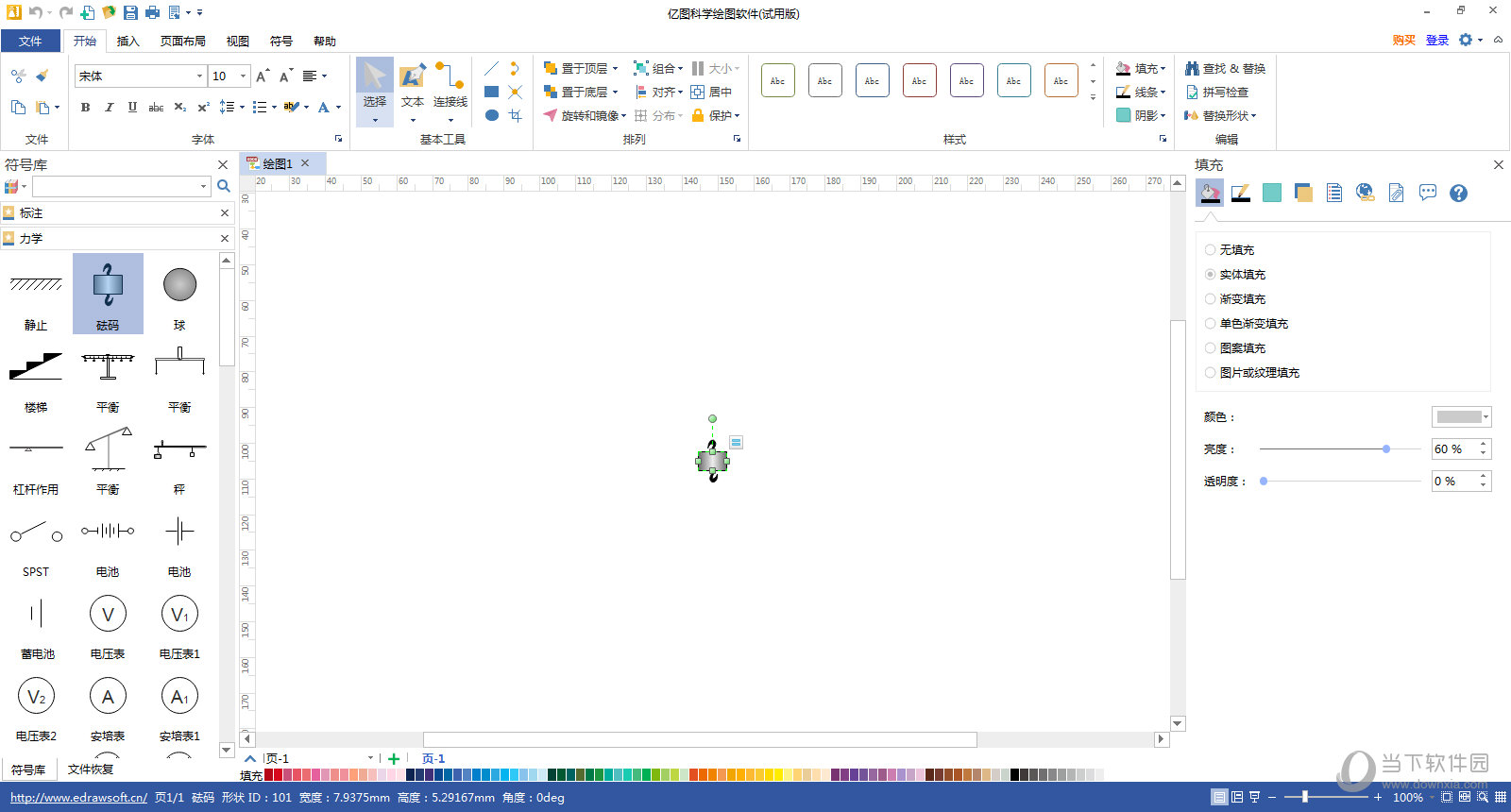Click the bold B formatting icon
The height and width of the screenshot is (812, 1511).
click(x=85, y=107)
